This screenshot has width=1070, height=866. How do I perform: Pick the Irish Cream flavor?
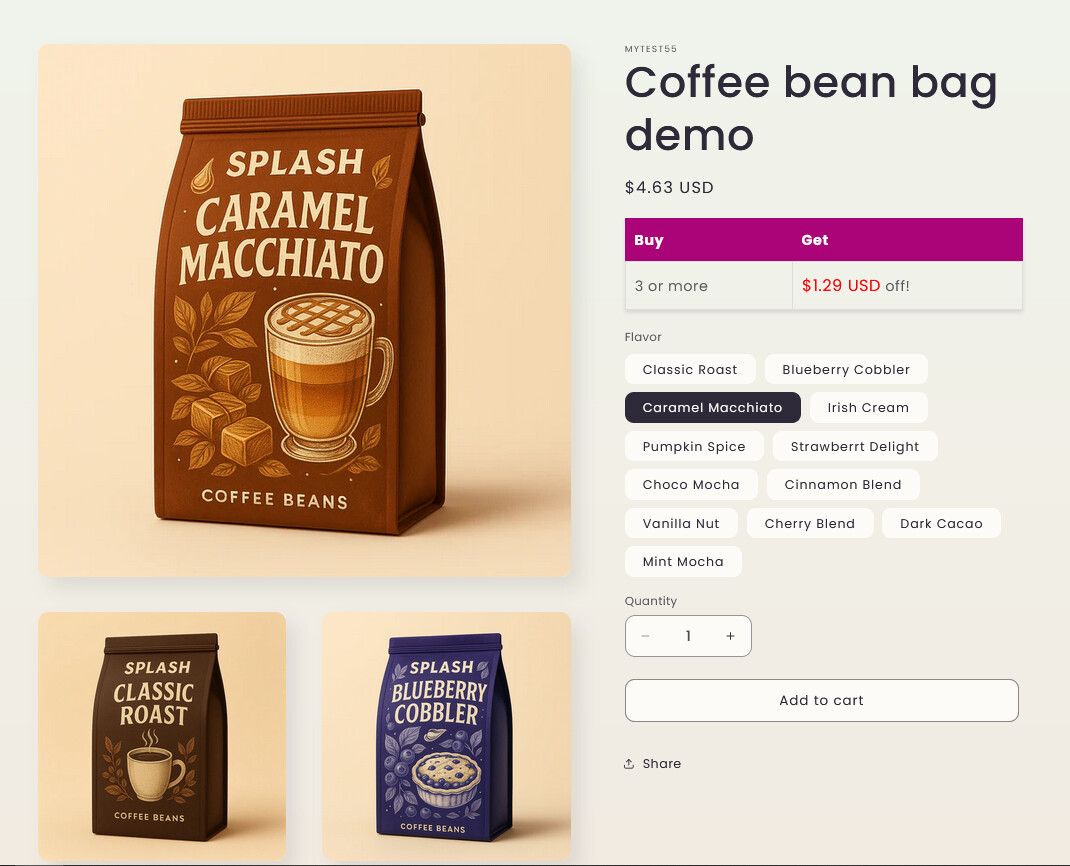(x=868, y=407)
